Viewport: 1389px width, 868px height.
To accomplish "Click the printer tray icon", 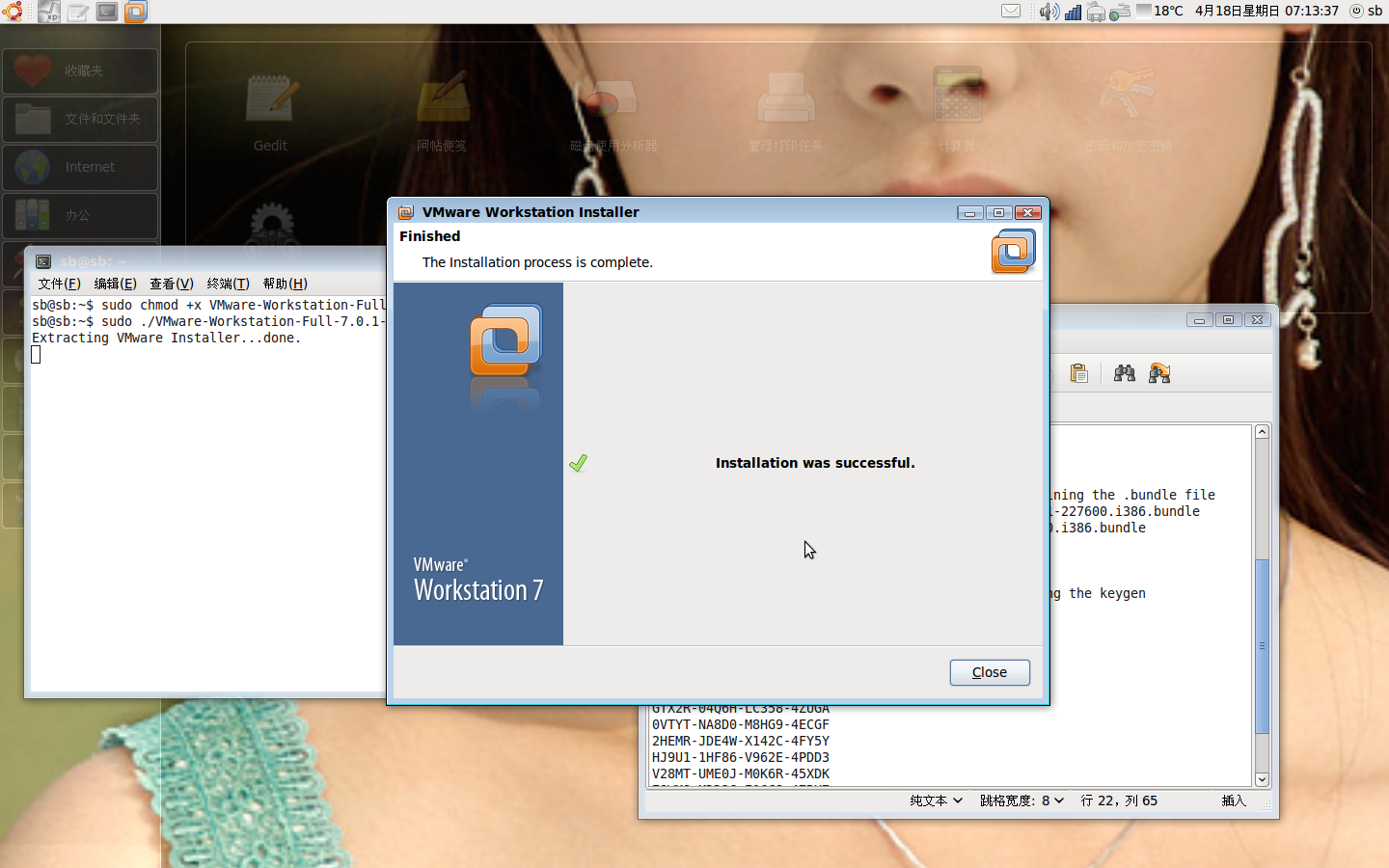I will [1096, 12].
